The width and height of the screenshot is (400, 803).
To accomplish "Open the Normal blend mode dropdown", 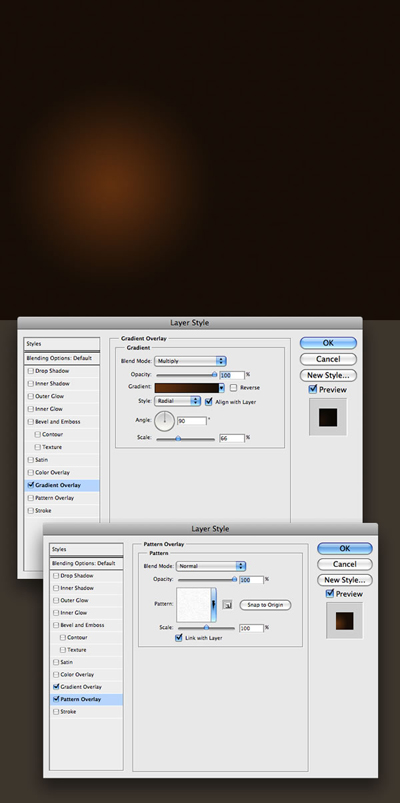I will (211, 566).
